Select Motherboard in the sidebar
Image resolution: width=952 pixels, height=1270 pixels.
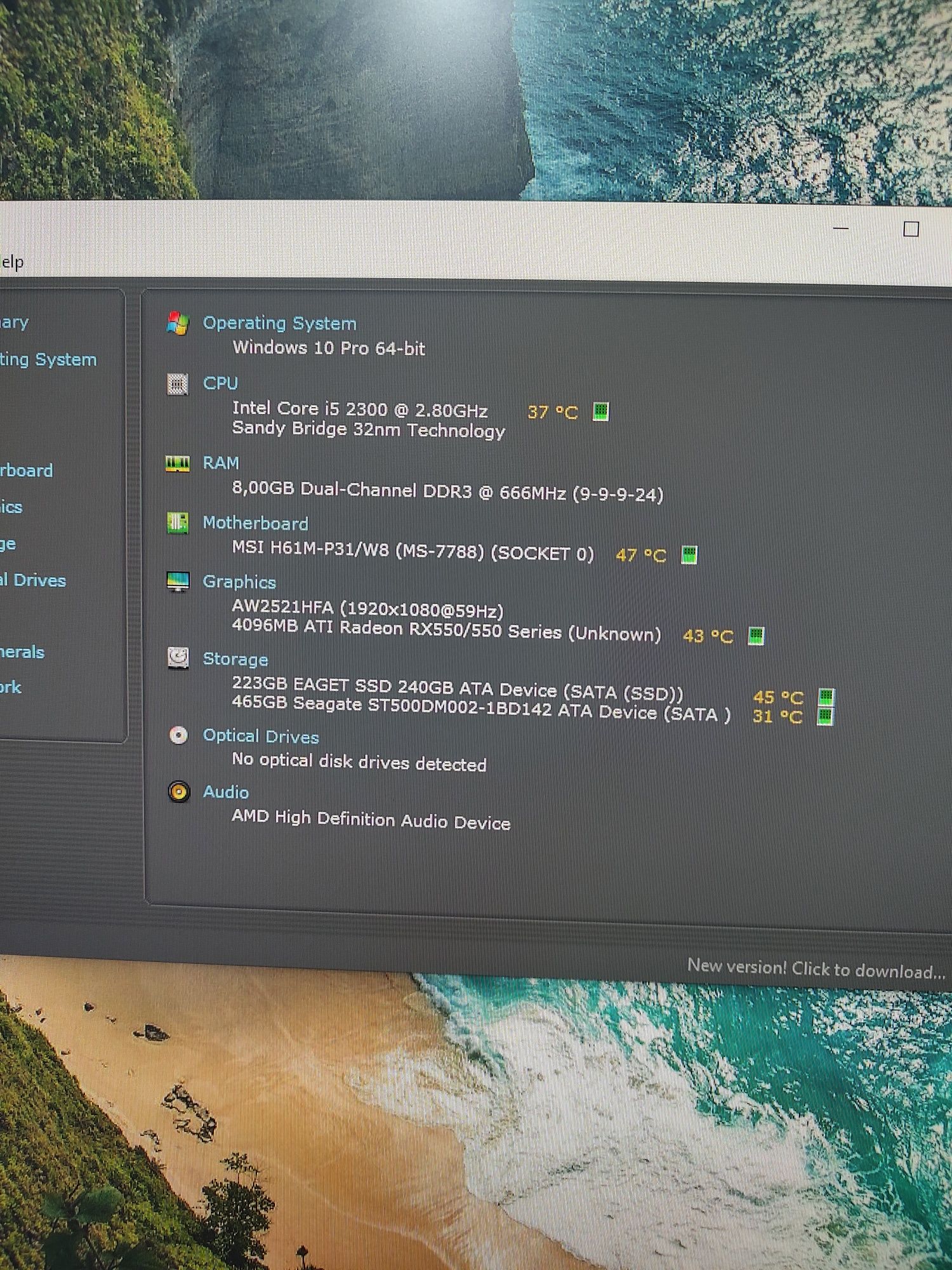point(26,471)
